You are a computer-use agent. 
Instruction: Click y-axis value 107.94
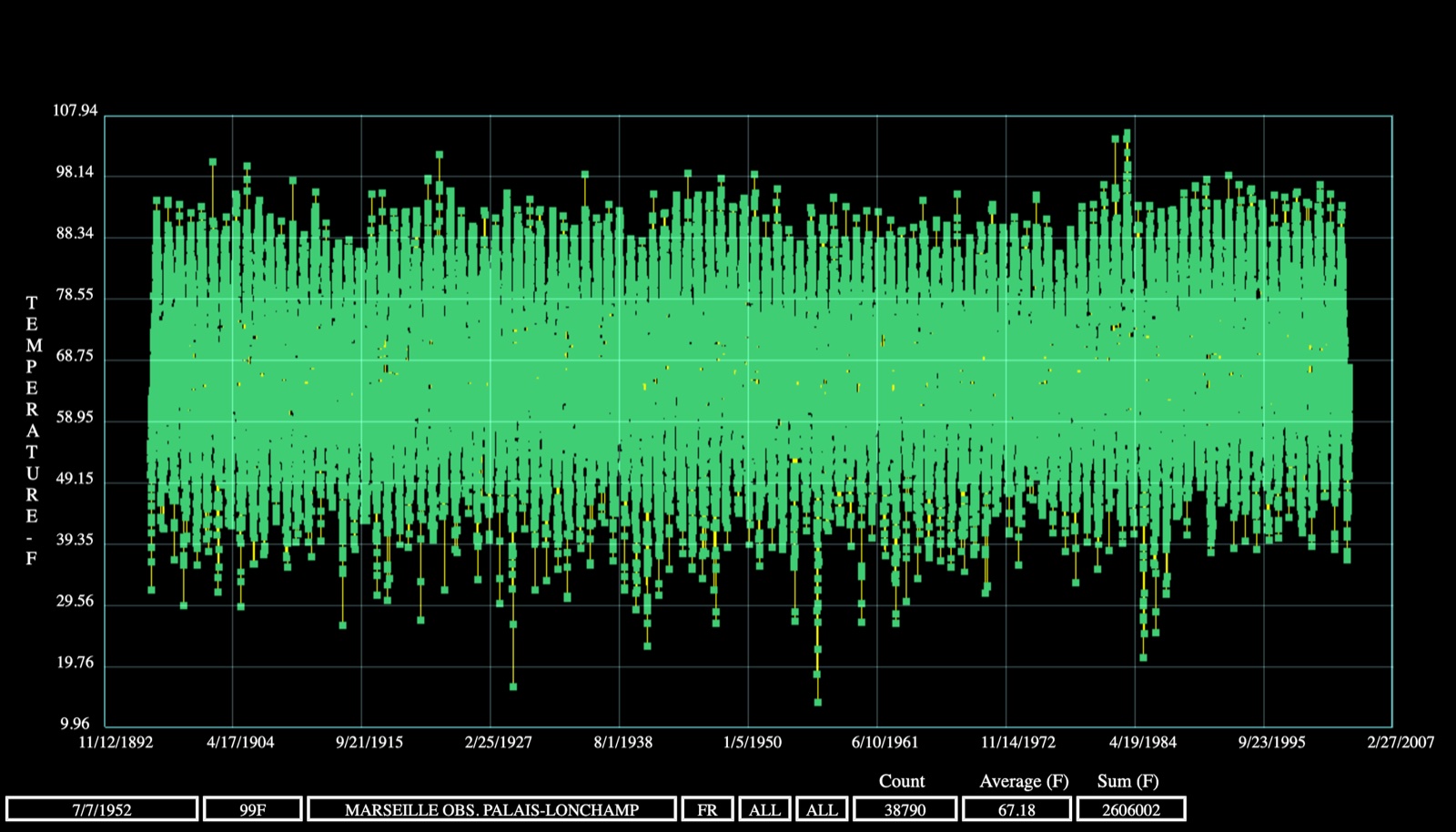tap(75, 110)
